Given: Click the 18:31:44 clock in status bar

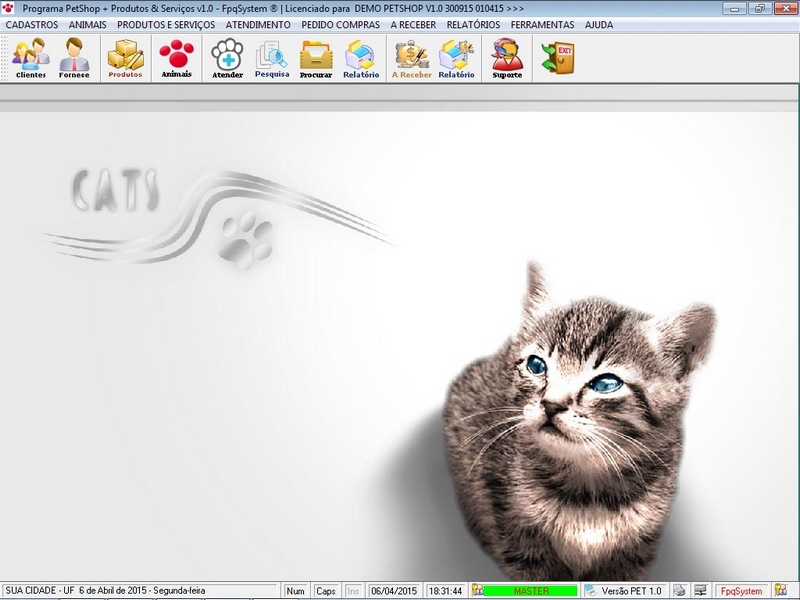Looking at the screenshot, I should pyautogui.click(x=445, y=591).
